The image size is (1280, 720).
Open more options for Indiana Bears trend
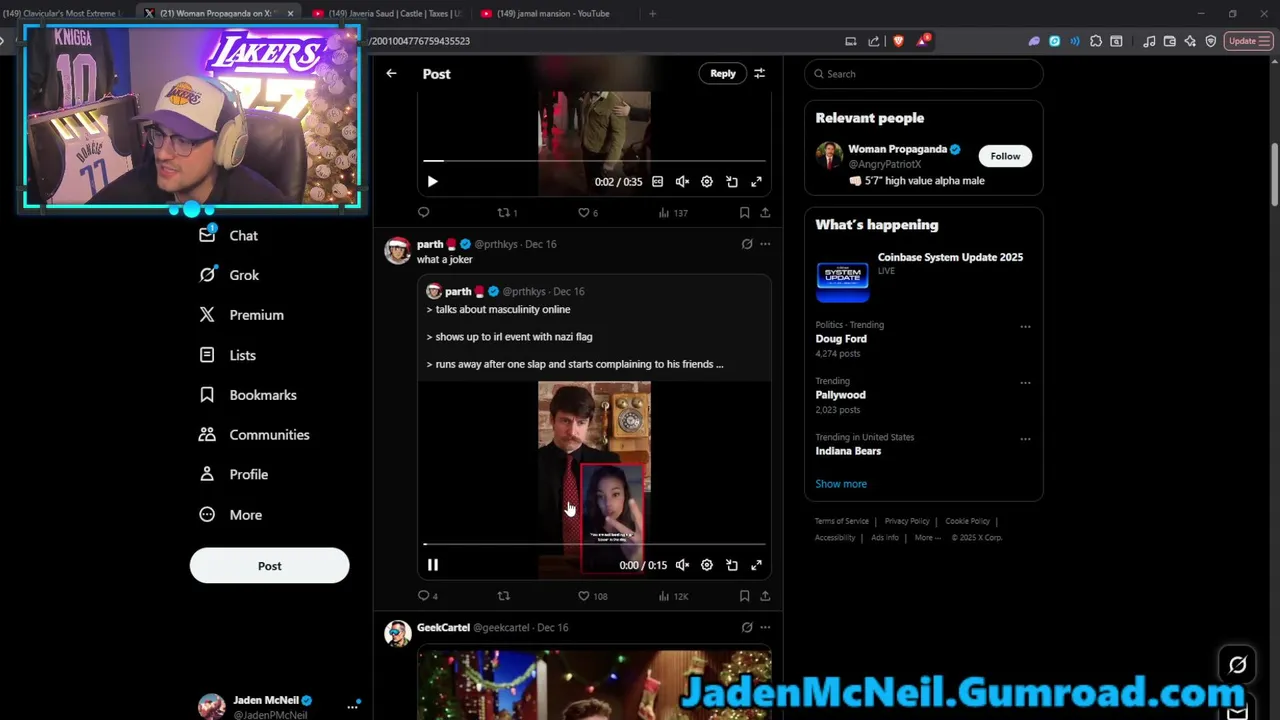[x=1025, y=438]
